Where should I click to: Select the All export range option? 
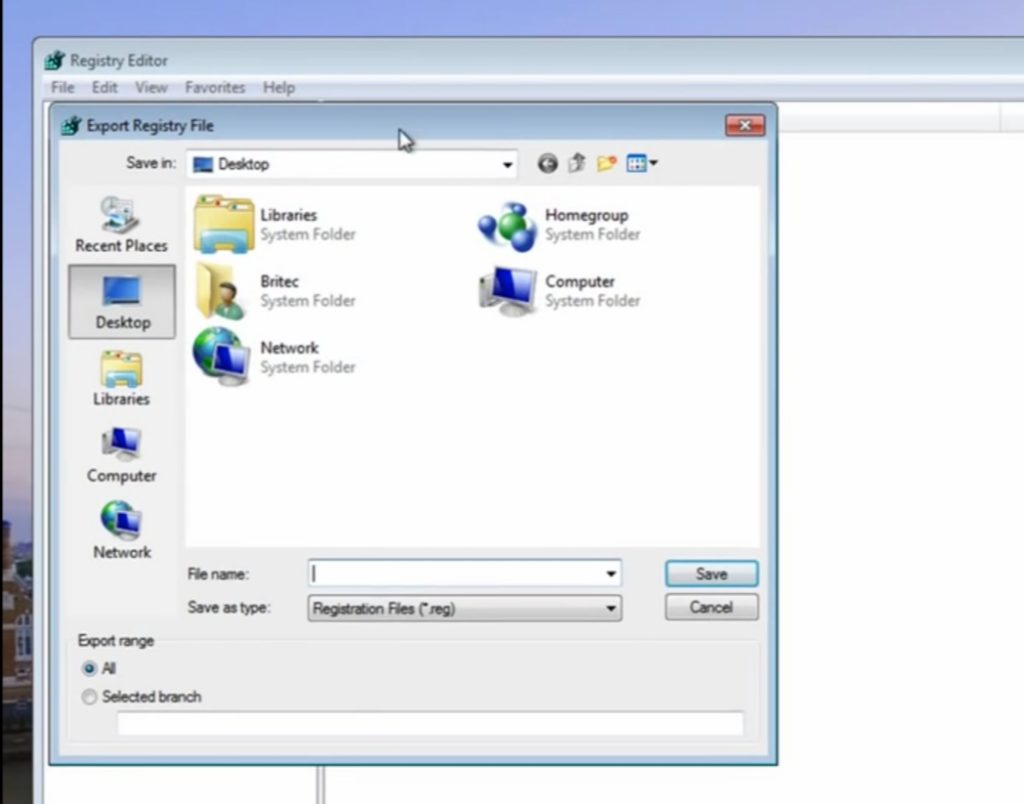pyautogui.click(x=90, y=668)
